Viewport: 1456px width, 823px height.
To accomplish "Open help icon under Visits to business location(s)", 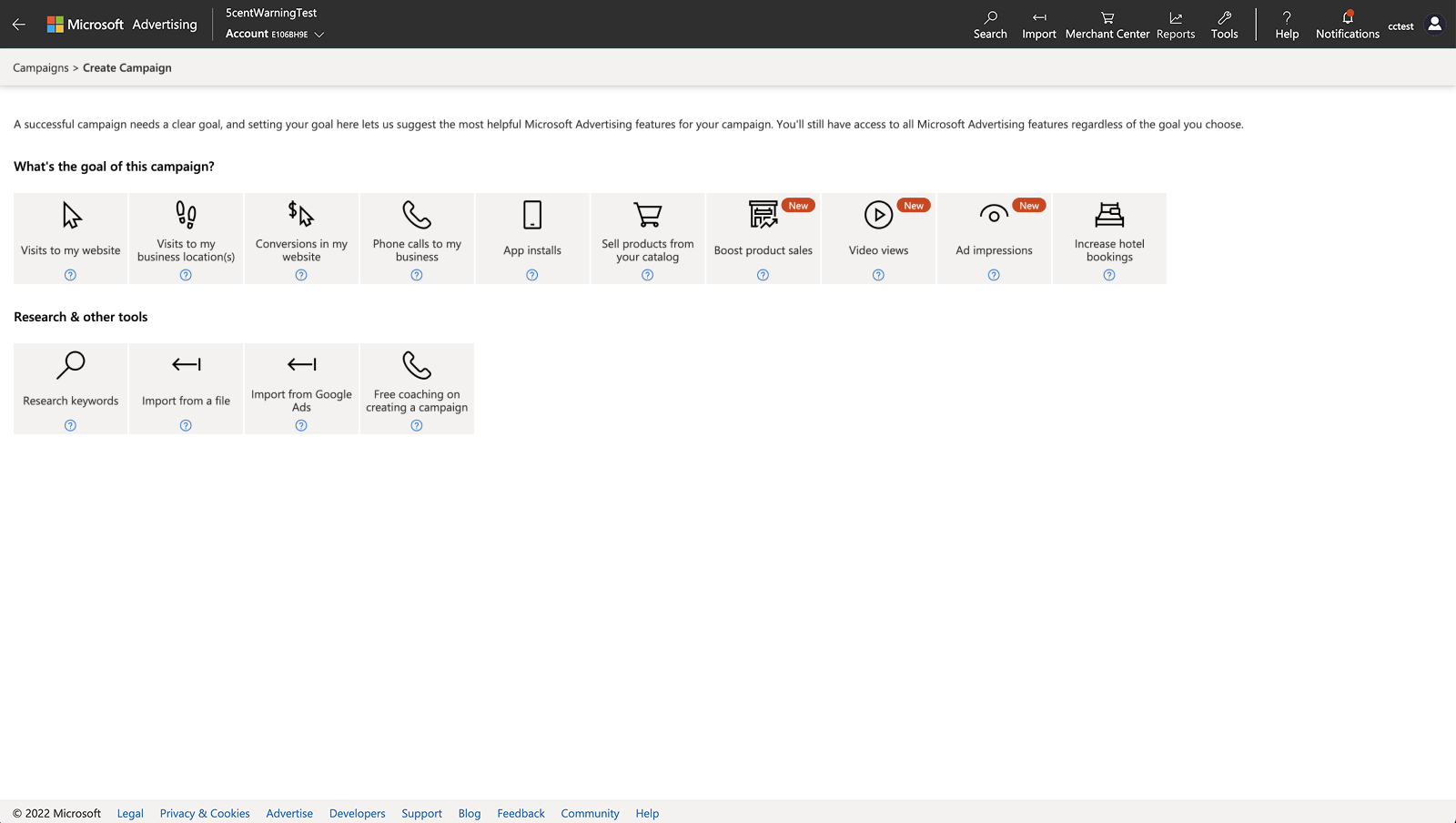I will coord(186,275).
